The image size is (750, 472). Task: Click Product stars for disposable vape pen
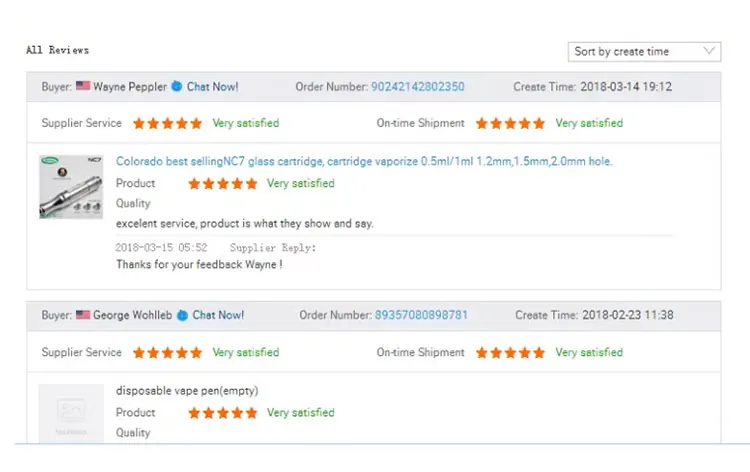click(x=222, y=413)
